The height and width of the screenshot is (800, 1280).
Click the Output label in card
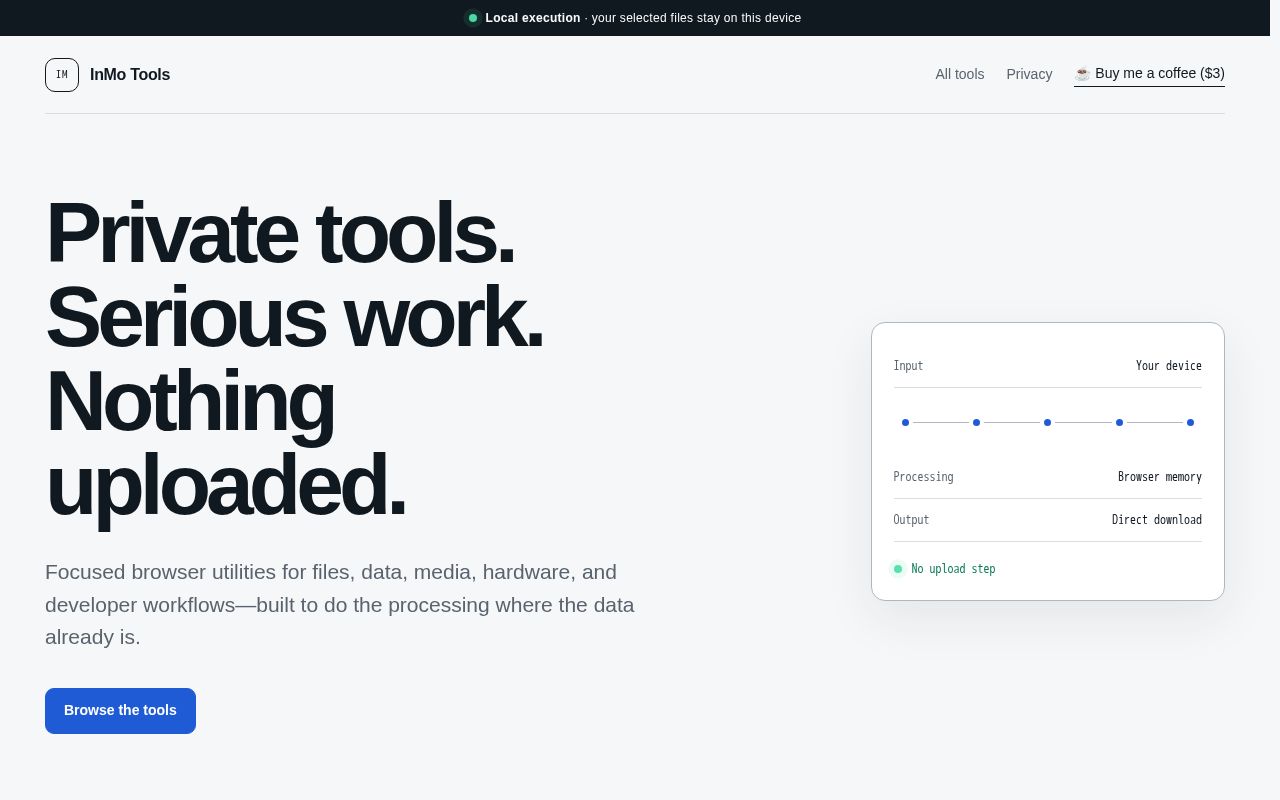coord(911,520)
